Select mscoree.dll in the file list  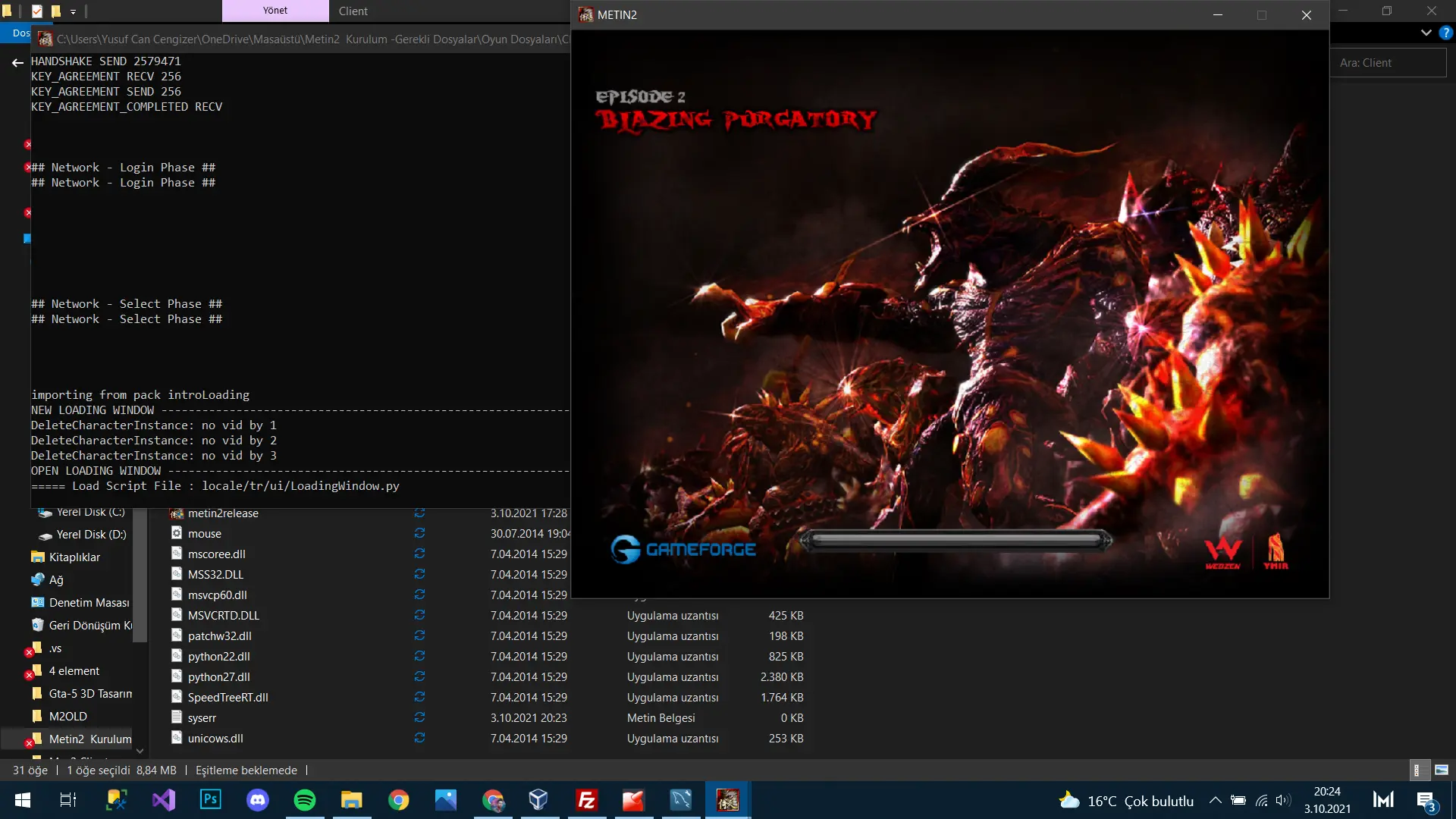tap(217, 554)
